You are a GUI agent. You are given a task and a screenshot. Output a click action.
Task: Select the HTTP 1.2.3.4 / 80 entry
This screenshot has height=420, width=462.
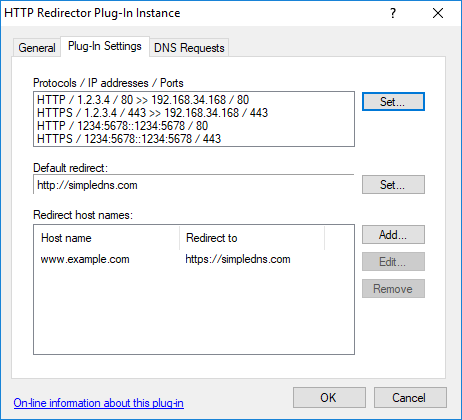coord(143,100)
